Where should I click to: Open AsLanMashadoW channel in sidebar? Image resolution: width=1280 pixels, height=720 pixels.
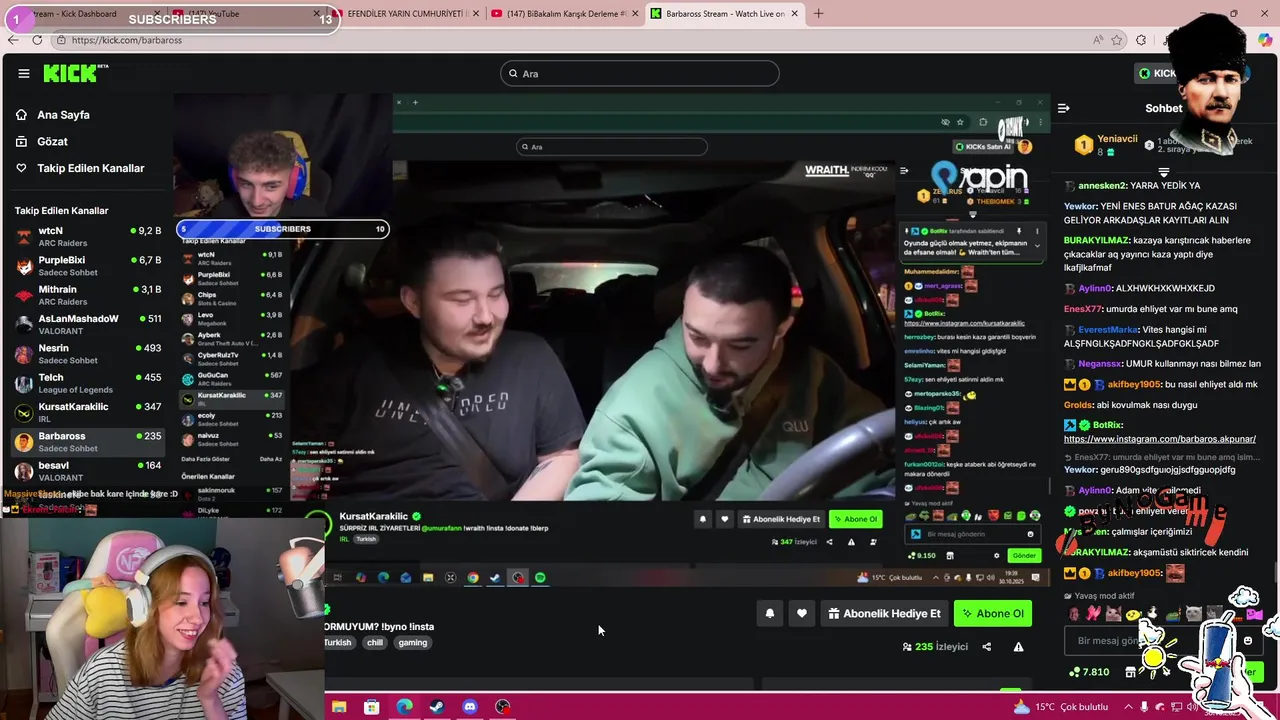click(88, 324)
